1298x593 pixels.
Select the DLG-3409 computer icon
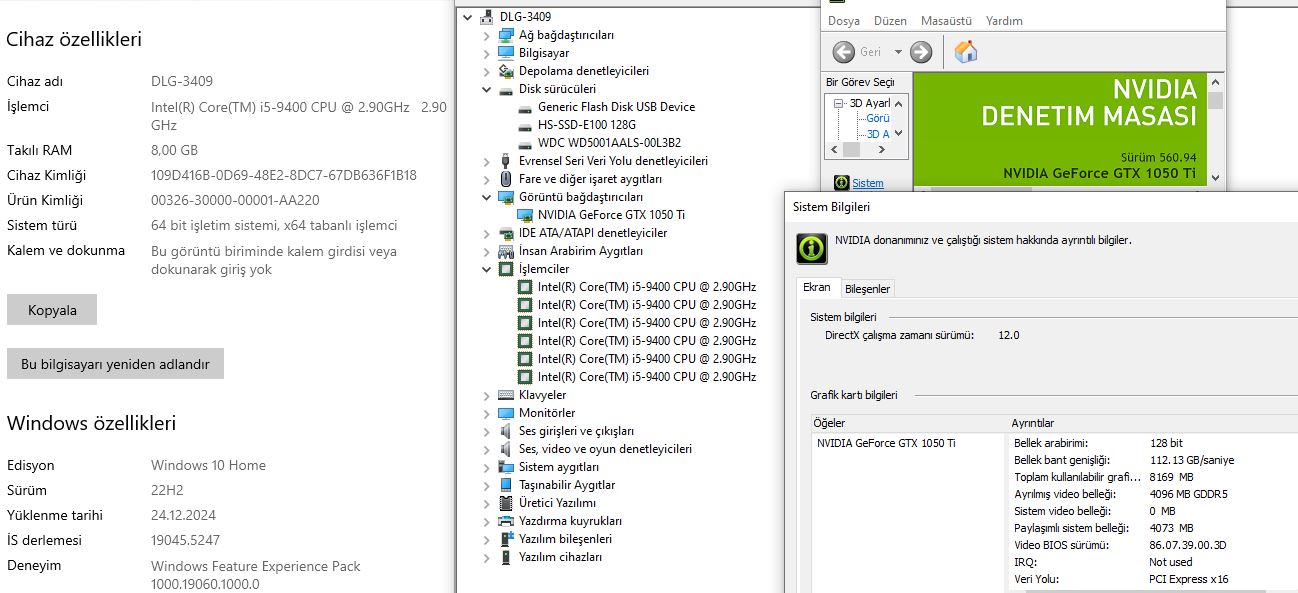click(487, 17)
